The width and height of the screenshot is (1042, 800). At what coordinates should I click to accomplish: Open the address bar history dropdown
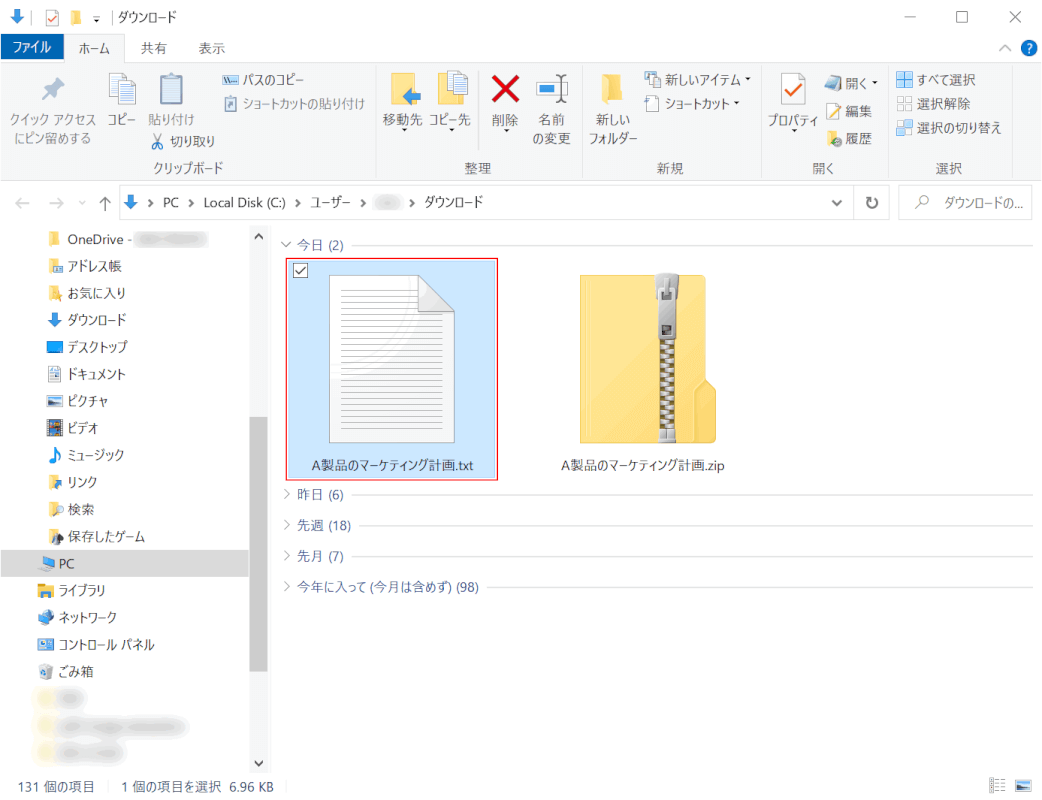tap(837, 202)
